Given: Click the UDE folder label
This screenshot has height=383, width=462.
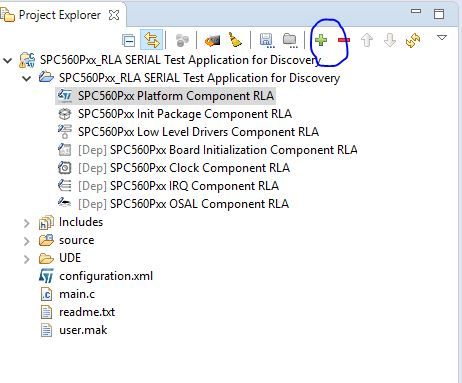Looking at the screenshot, I should pyautogui.click(x=70, y=258).
